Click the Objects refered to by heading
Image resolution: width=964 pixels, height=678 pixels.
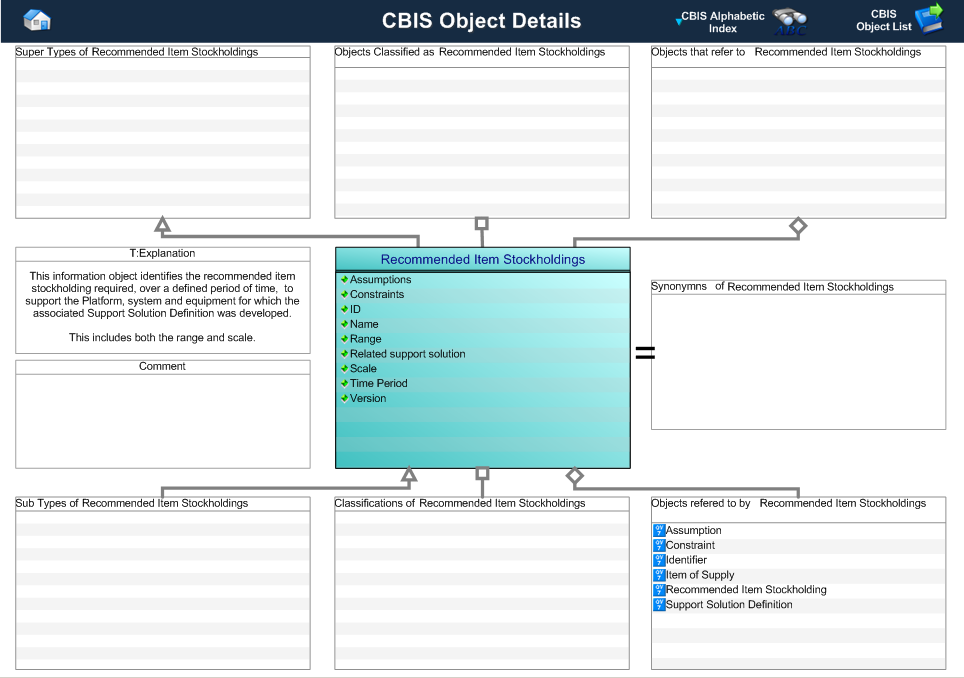[788, 503]
